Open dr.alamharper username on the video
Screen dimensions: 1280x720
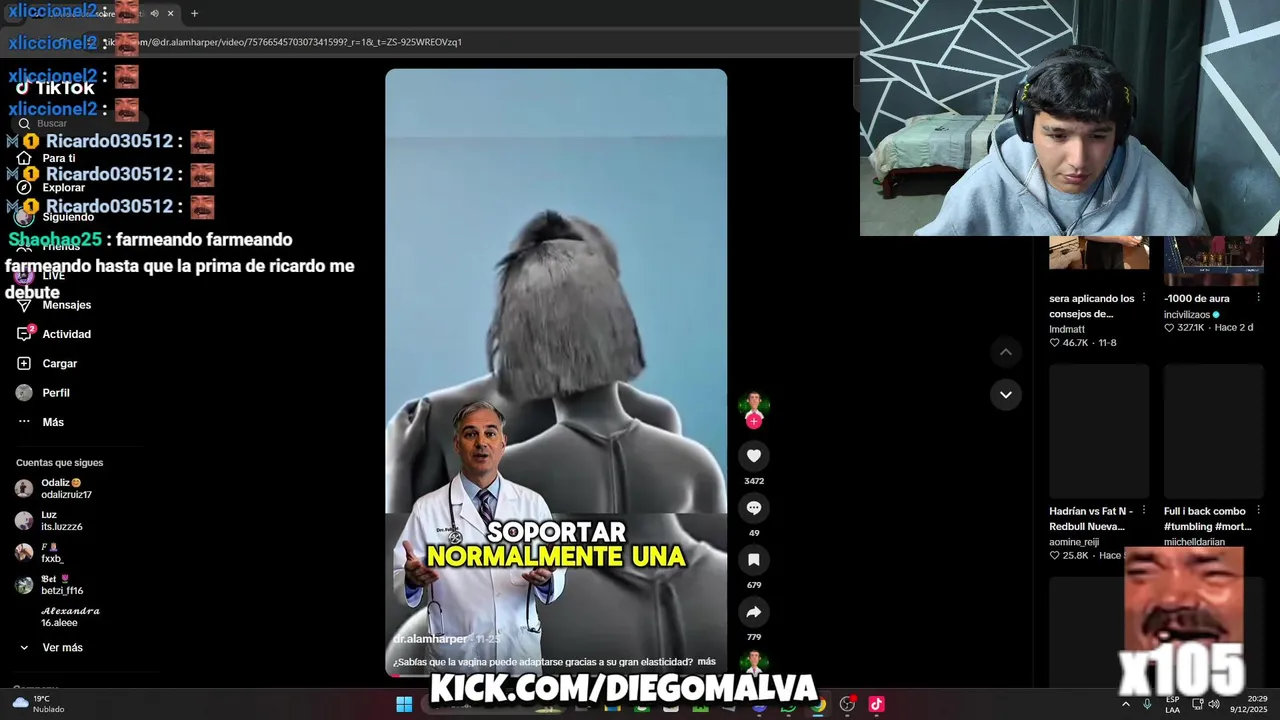[x=430, y=639]
